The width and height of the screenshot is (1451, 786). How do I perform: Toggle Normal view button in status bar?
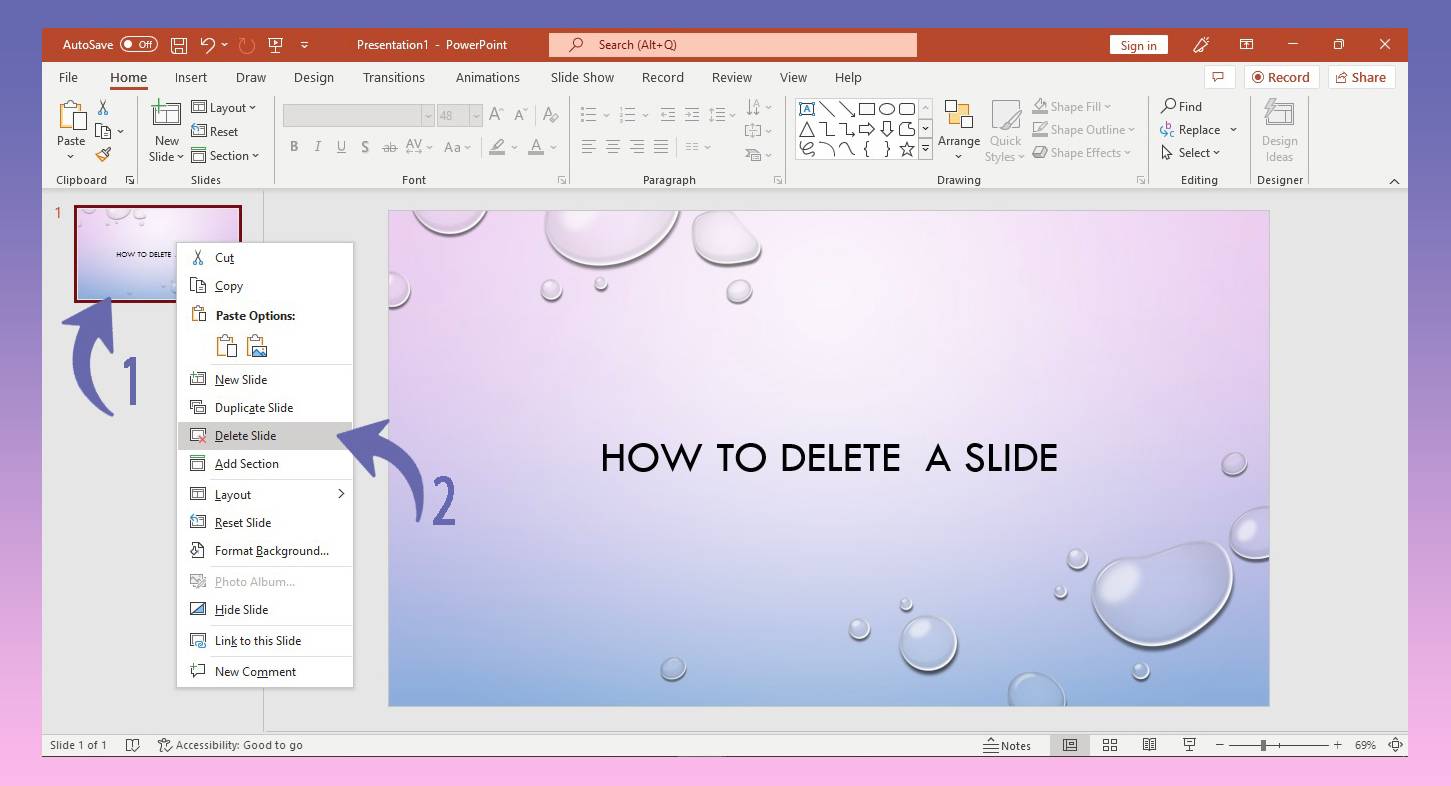point(1069,745)
